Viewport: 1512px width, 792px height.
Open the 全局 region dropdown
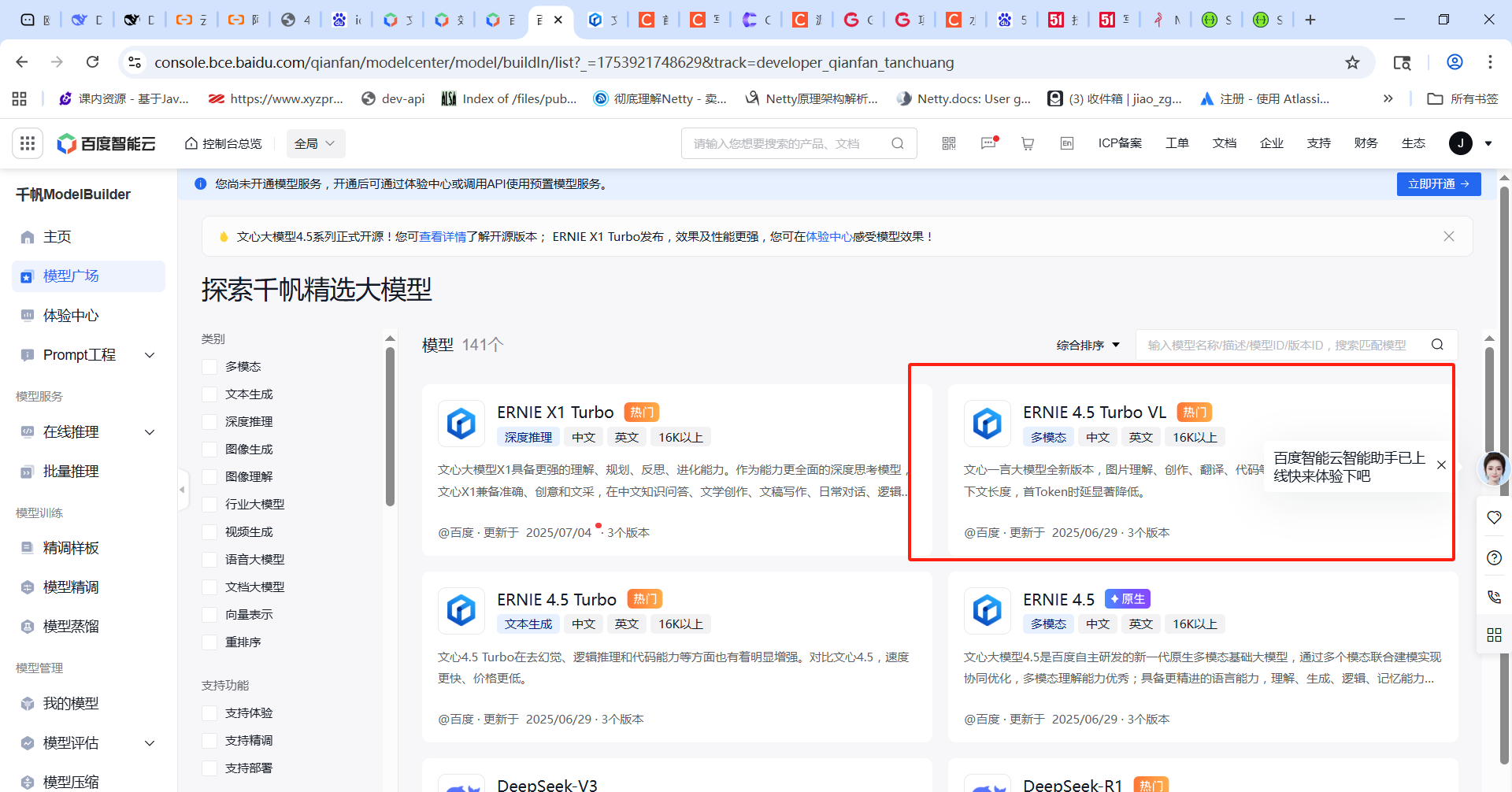(315, 143)
